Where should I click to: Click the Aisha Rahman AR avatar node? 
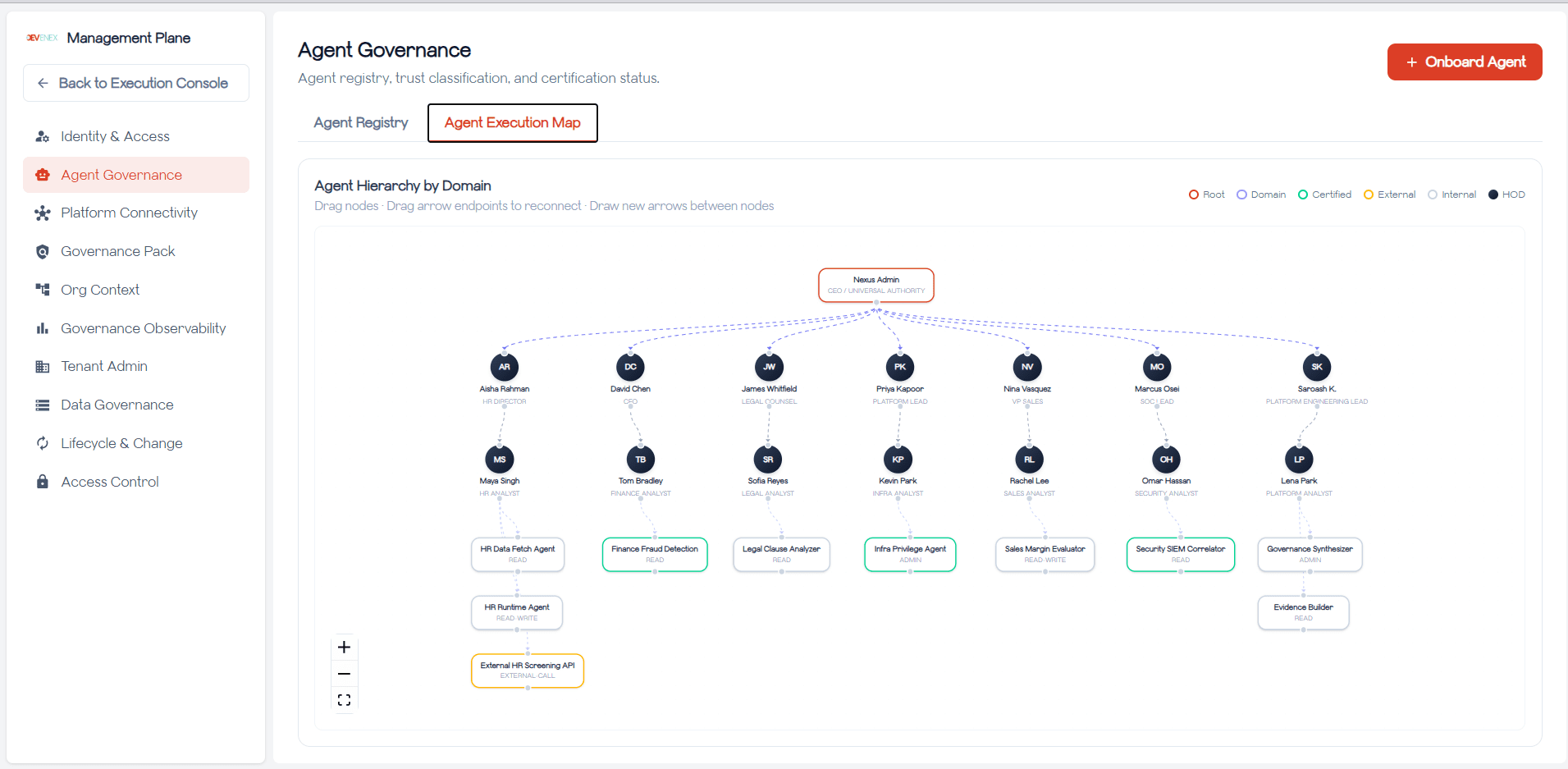pos(504,367)
